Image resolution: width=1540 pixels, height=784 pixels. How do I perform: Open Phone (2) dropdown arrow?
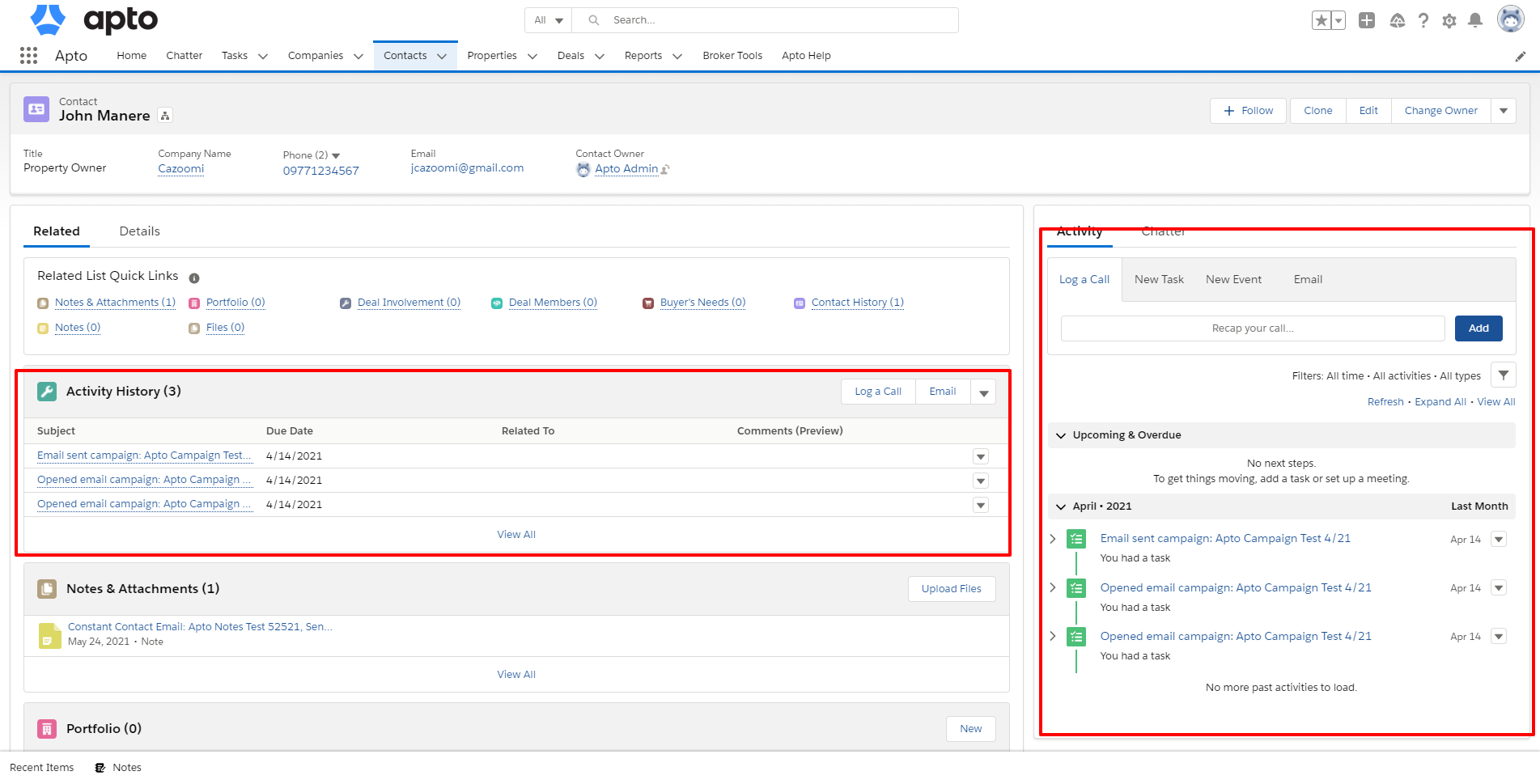click(x=336, y=155)
